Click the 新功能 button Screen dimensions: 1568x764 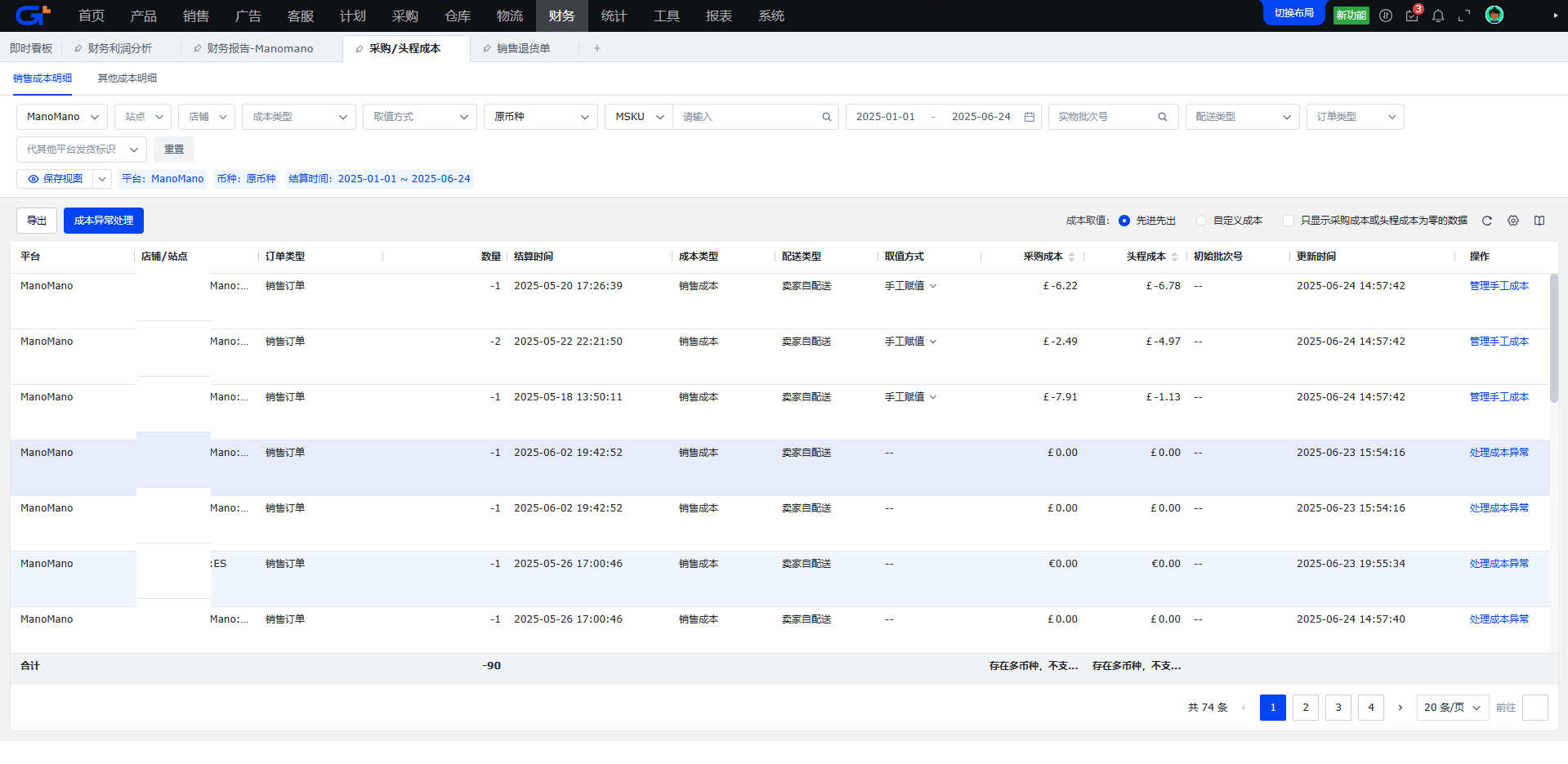click(1351, 16)
